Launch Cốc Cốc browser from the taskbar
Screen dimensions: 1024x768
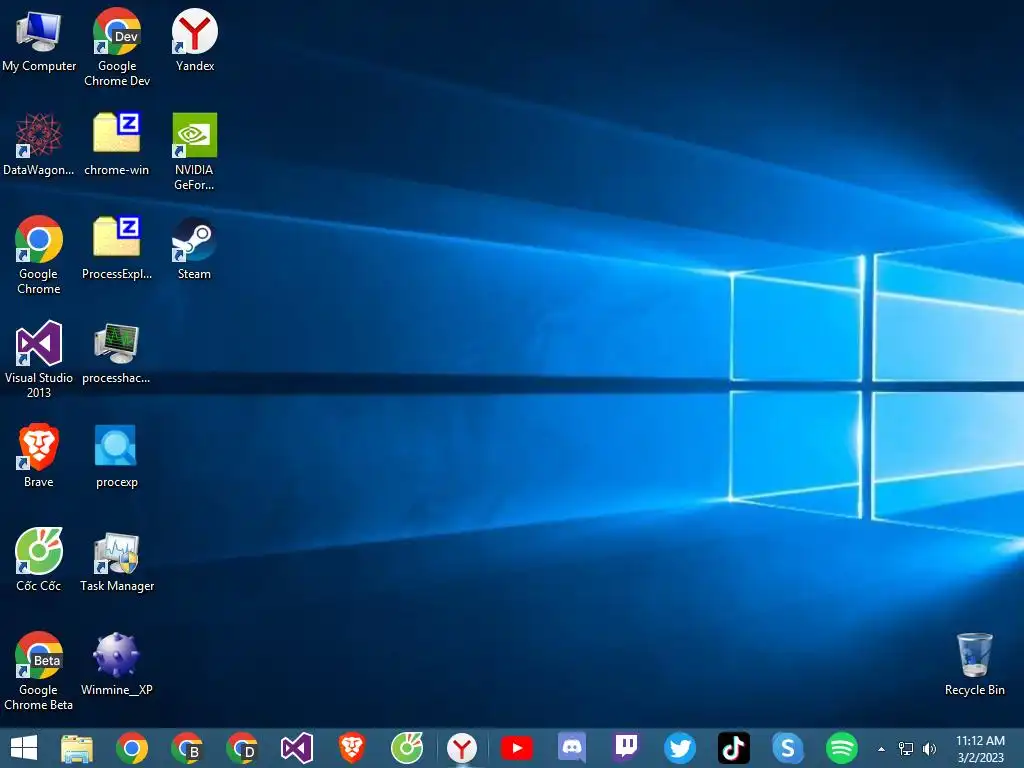[407, 748]
